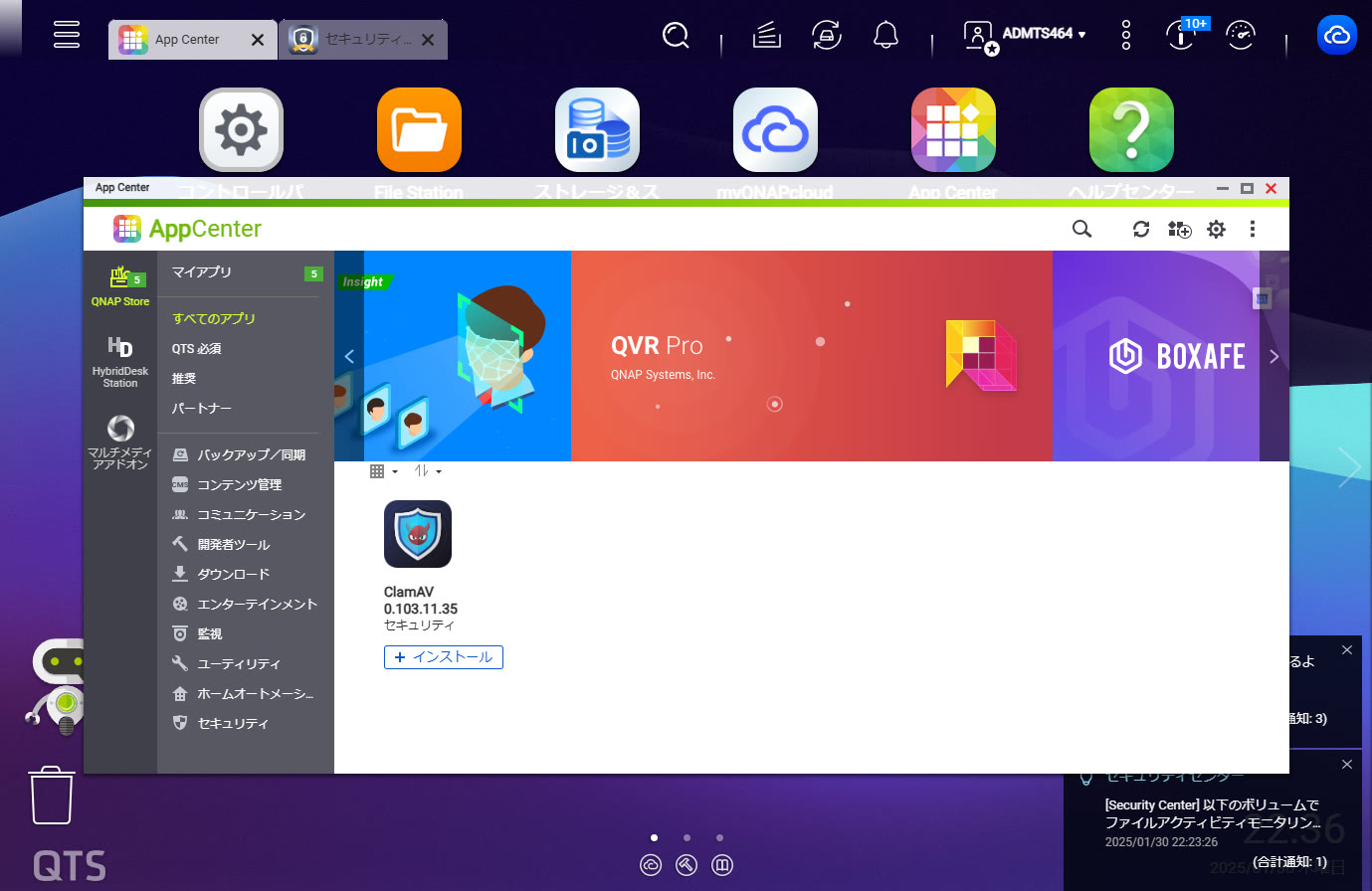Open the event notifications bell icon
This screenshot has width=1372, height=891.
[885, 36]
